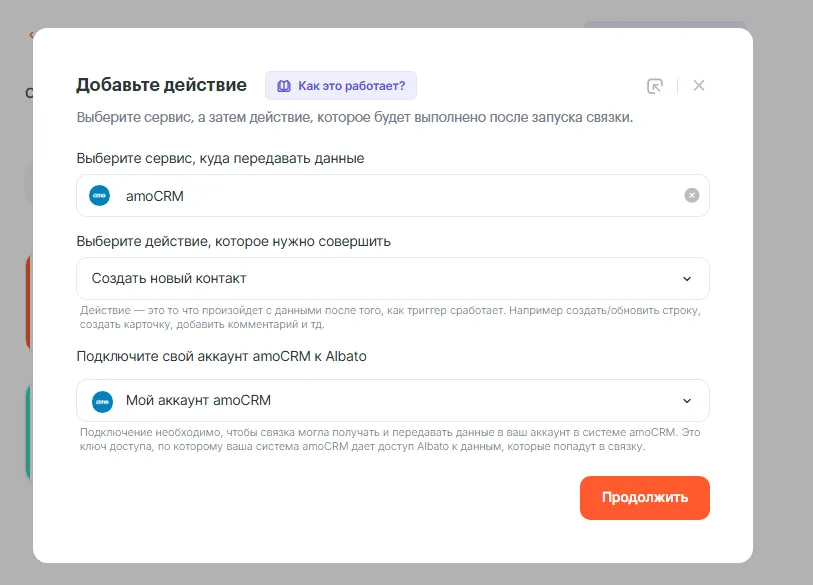The width and height of the screenshot is (813, 585).
Task: Click the amoCRM logo in service field
Action: (100, 196)
